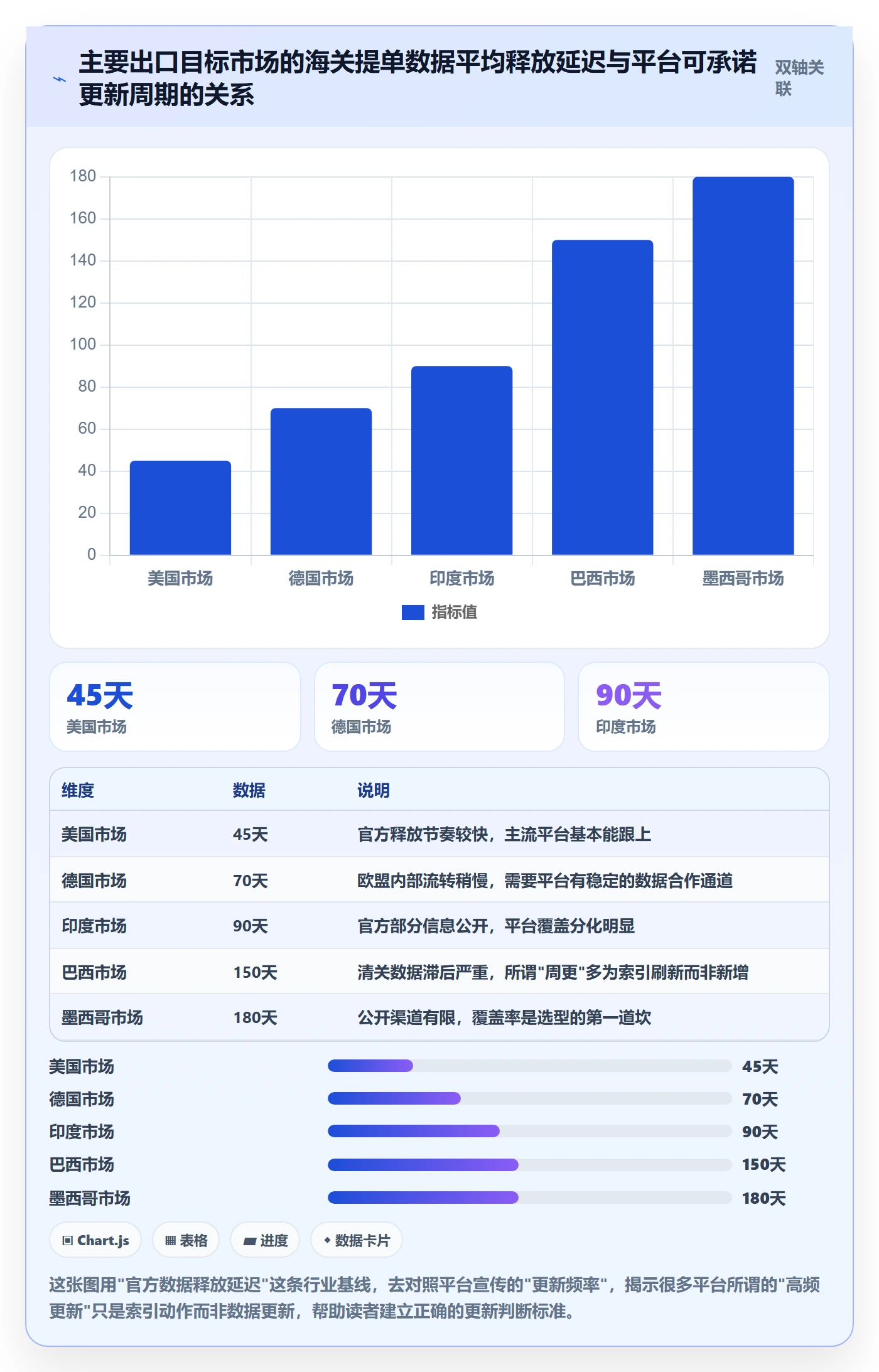
Task: Click the 进度 tag
Action: (265, 1240)
